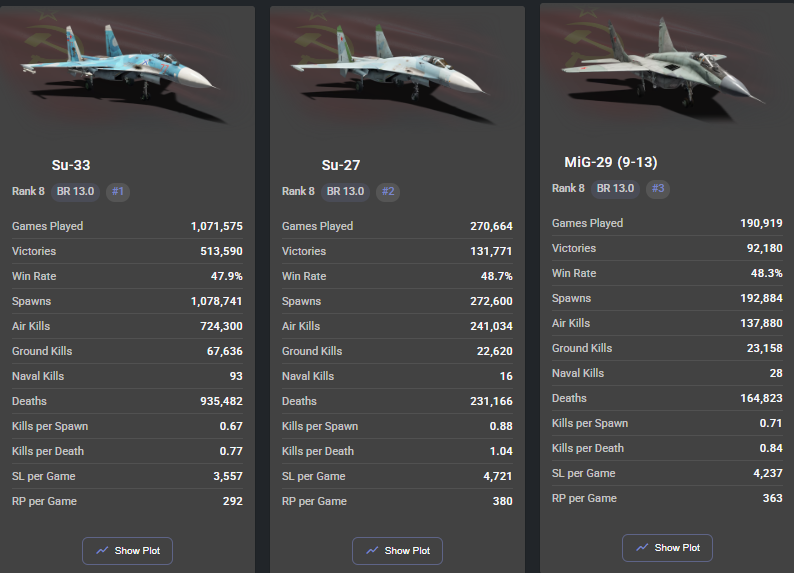
Task: Select the MiG-29 (9-13) title
Action: point(610,162)
